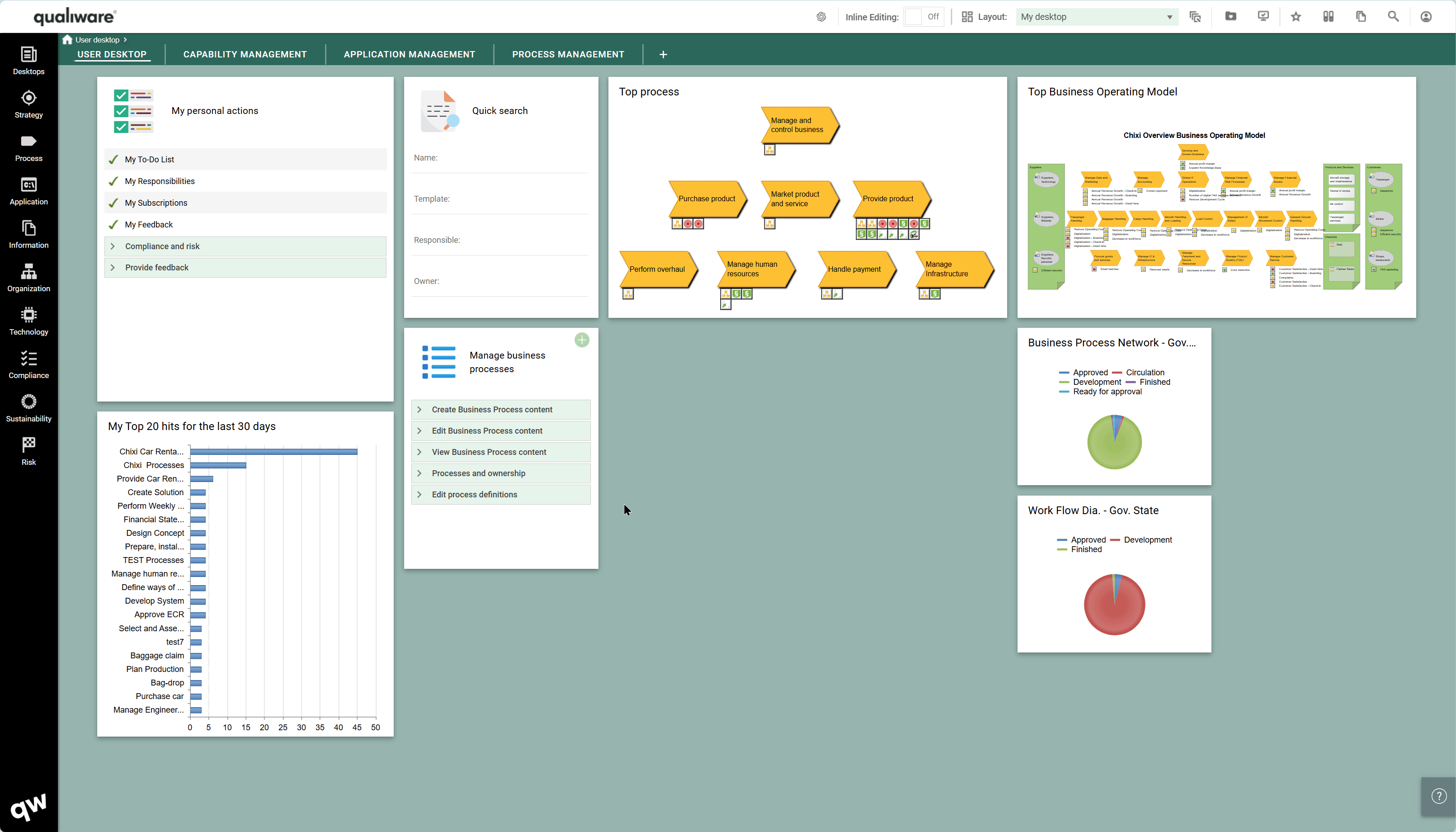
Task: Open My To-Do List link
Action: [x=150, y=160]
